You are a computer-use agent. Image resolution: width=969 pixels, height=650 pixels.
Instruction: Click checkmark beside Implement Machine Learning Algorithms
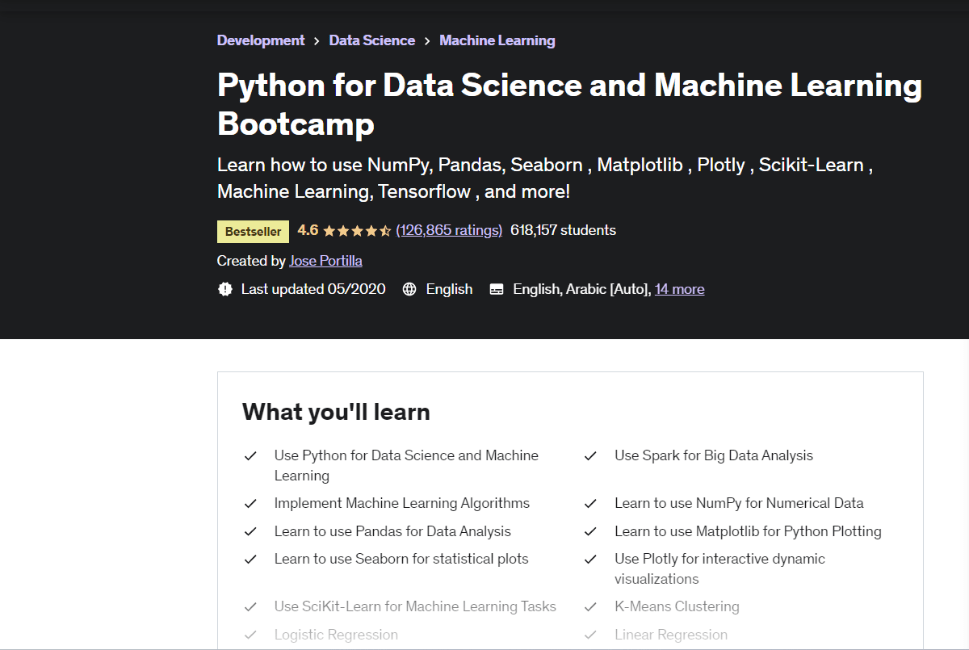pos(251,504)
